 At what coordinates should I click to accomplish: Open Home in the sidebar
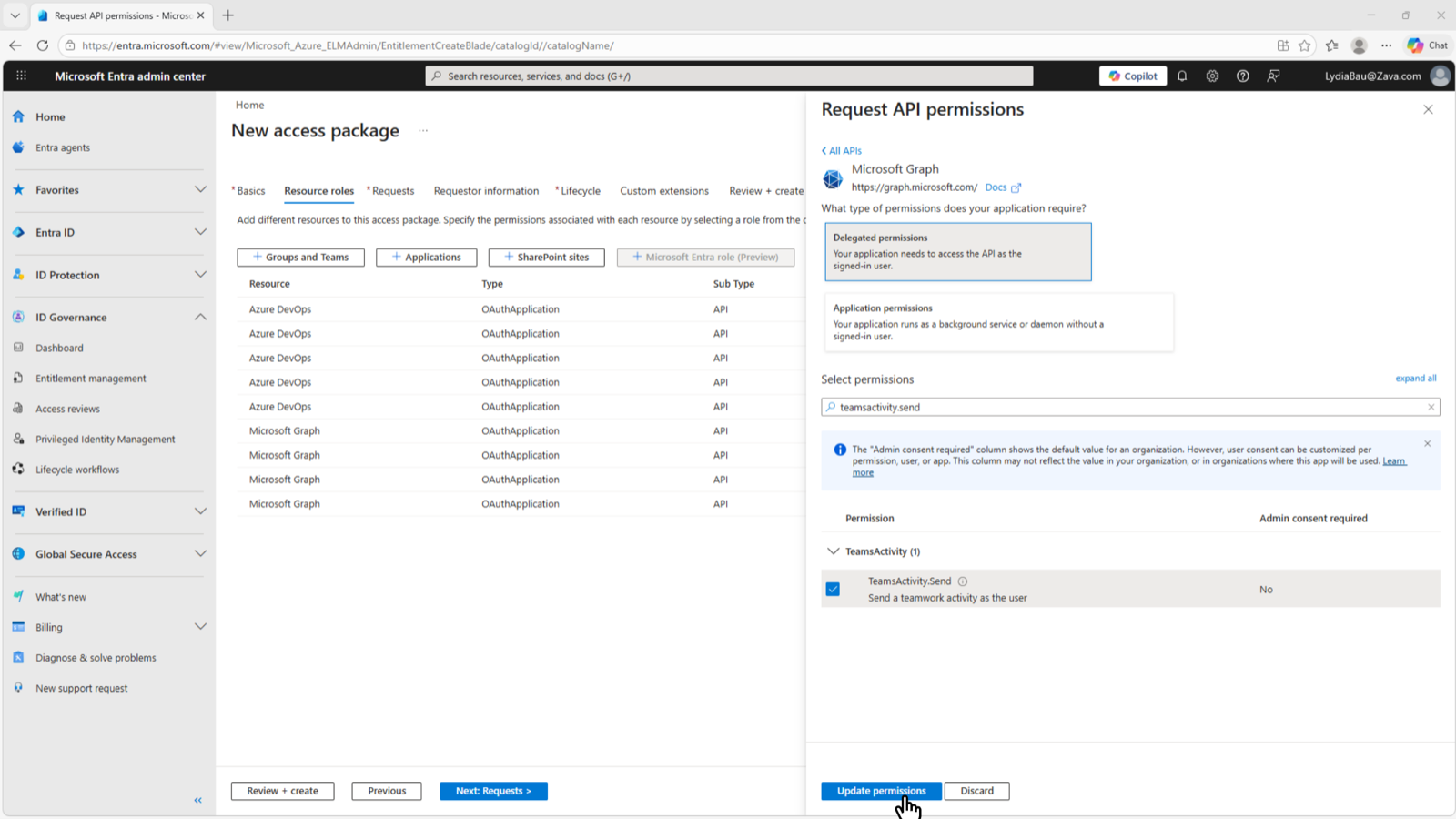tap(50, 117)
